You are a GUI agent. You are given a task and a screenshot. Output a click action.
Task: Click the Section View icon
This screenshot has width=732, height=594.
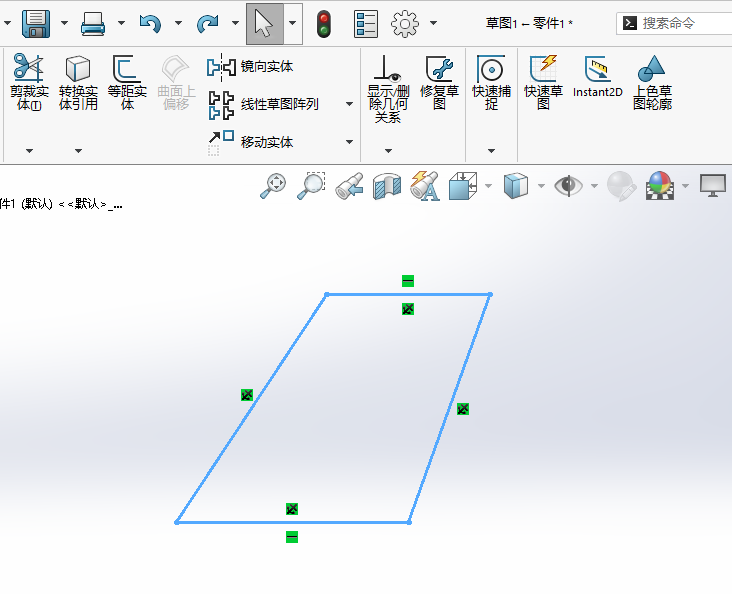click(x=387, y=186)
